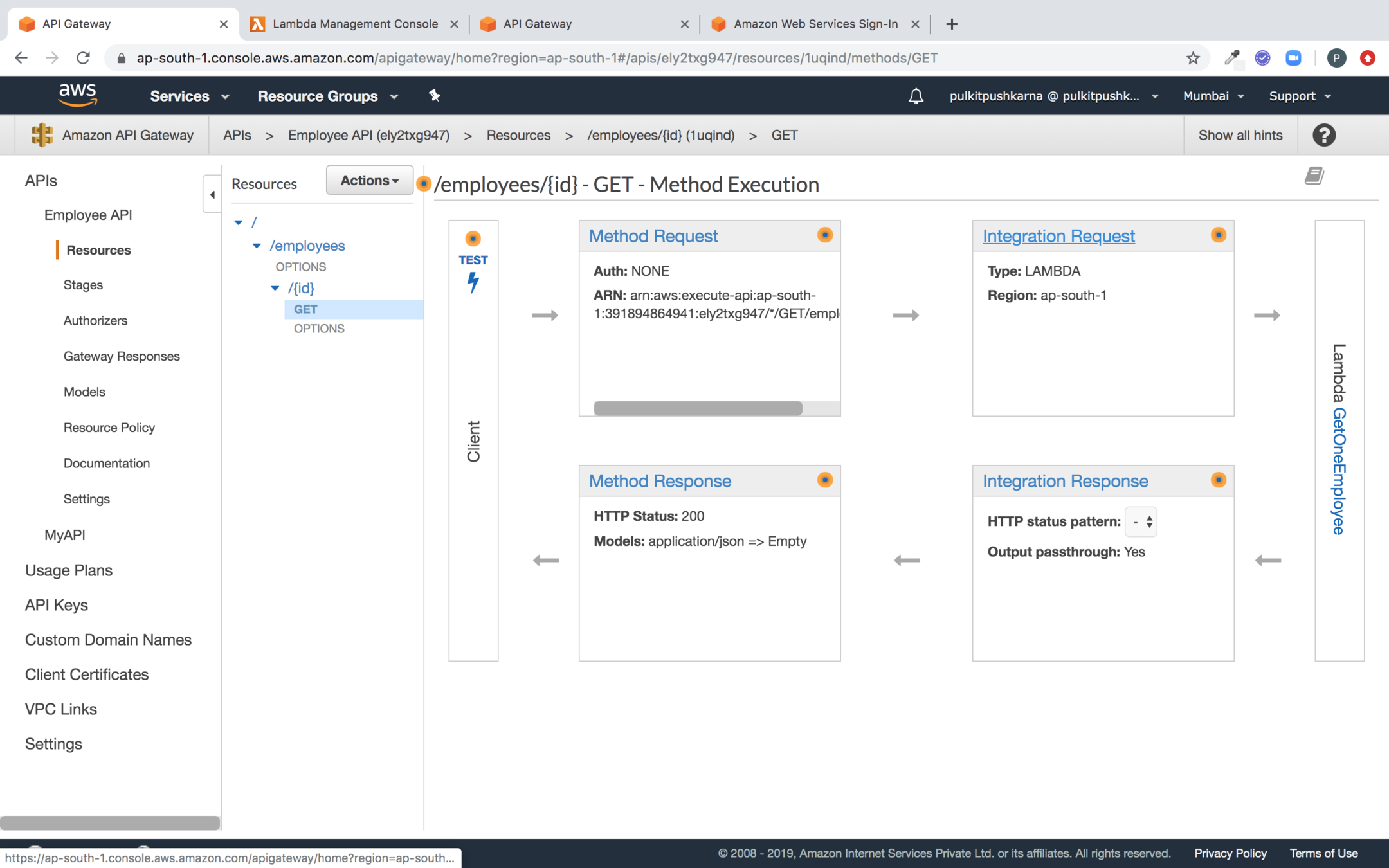This screenshot has height=868, width=1389.
Task: Click Show all hints button
Action: coord(1240,135)
